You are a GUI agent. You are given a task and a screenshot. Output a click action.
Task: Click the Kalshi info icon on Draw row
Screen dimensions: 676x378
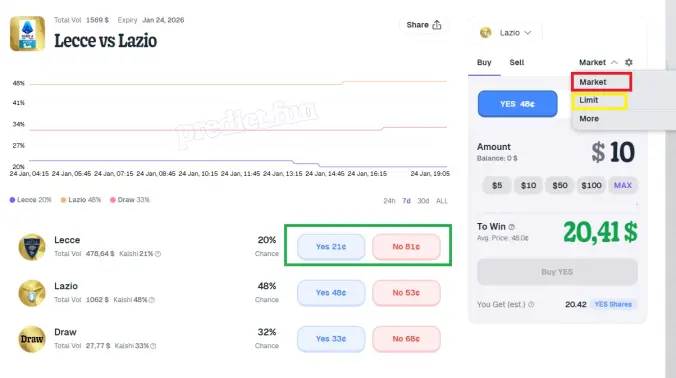coord(153,346)
